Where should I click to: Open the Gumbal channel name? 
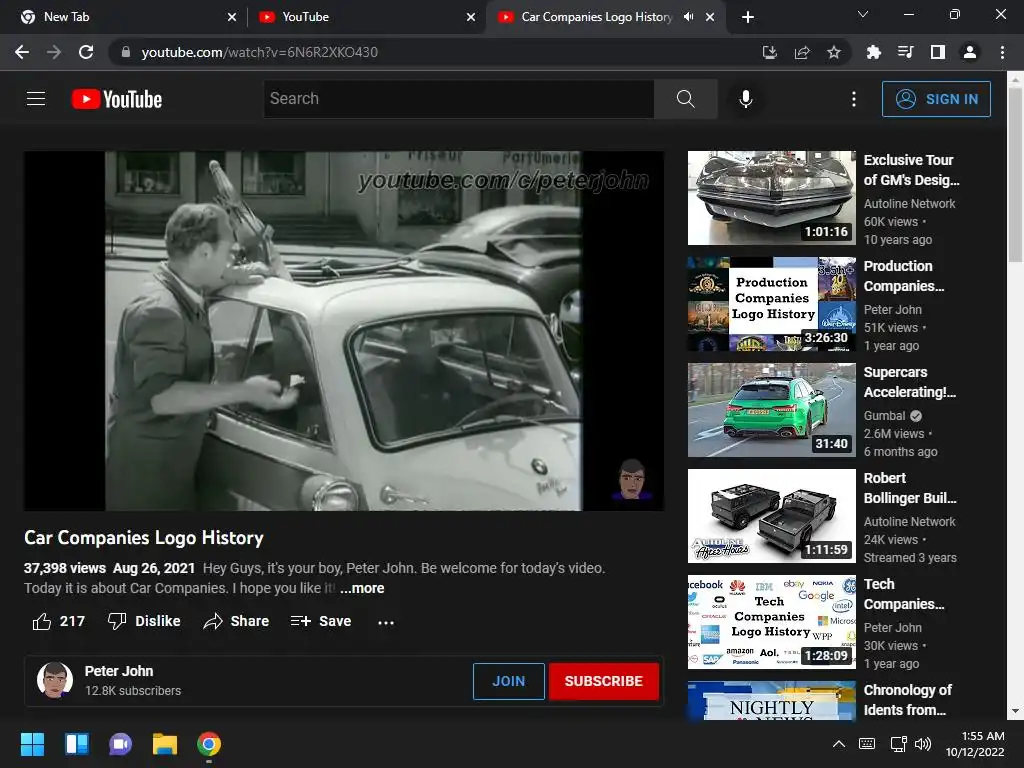(884, 416)
